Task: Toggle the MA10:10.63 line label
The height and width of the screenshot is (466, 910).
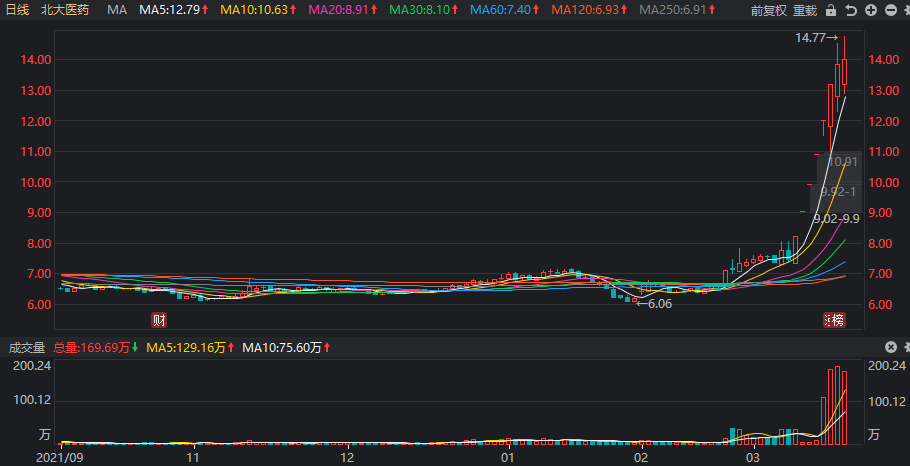Action: pos(259,10)
